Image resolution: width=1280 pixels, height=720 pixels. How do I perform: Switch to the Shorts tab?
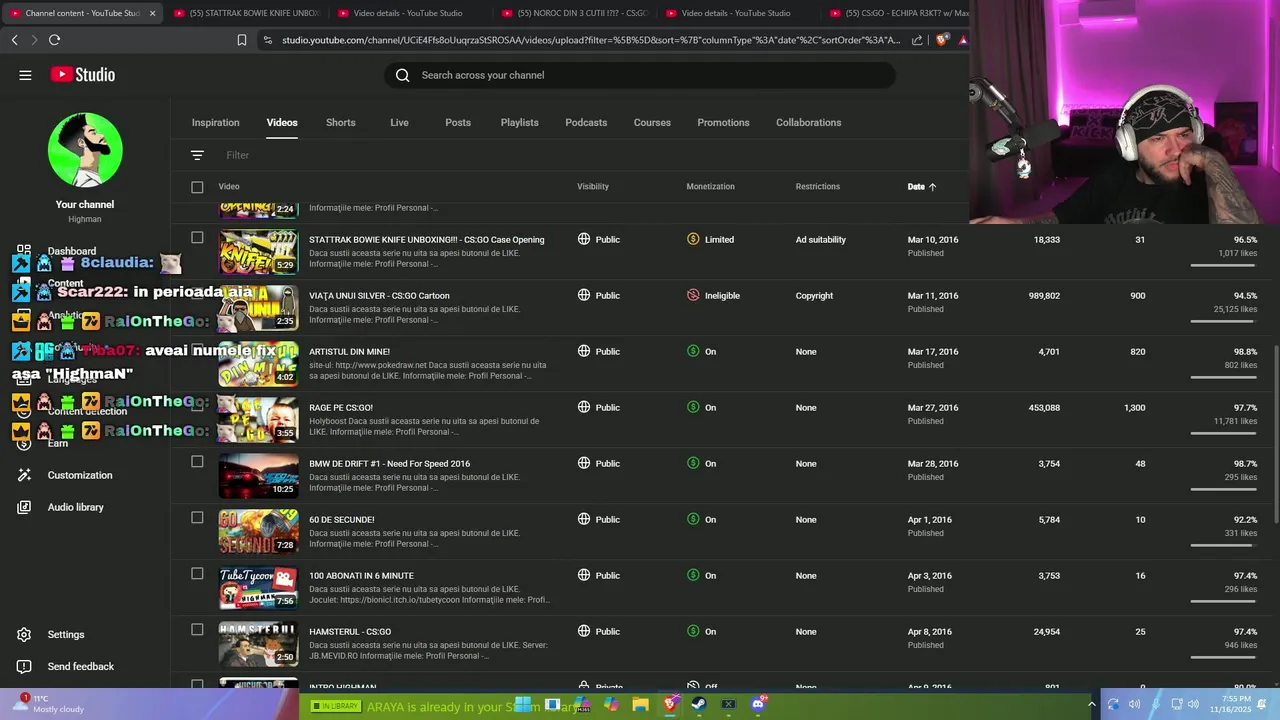point(340,122)
